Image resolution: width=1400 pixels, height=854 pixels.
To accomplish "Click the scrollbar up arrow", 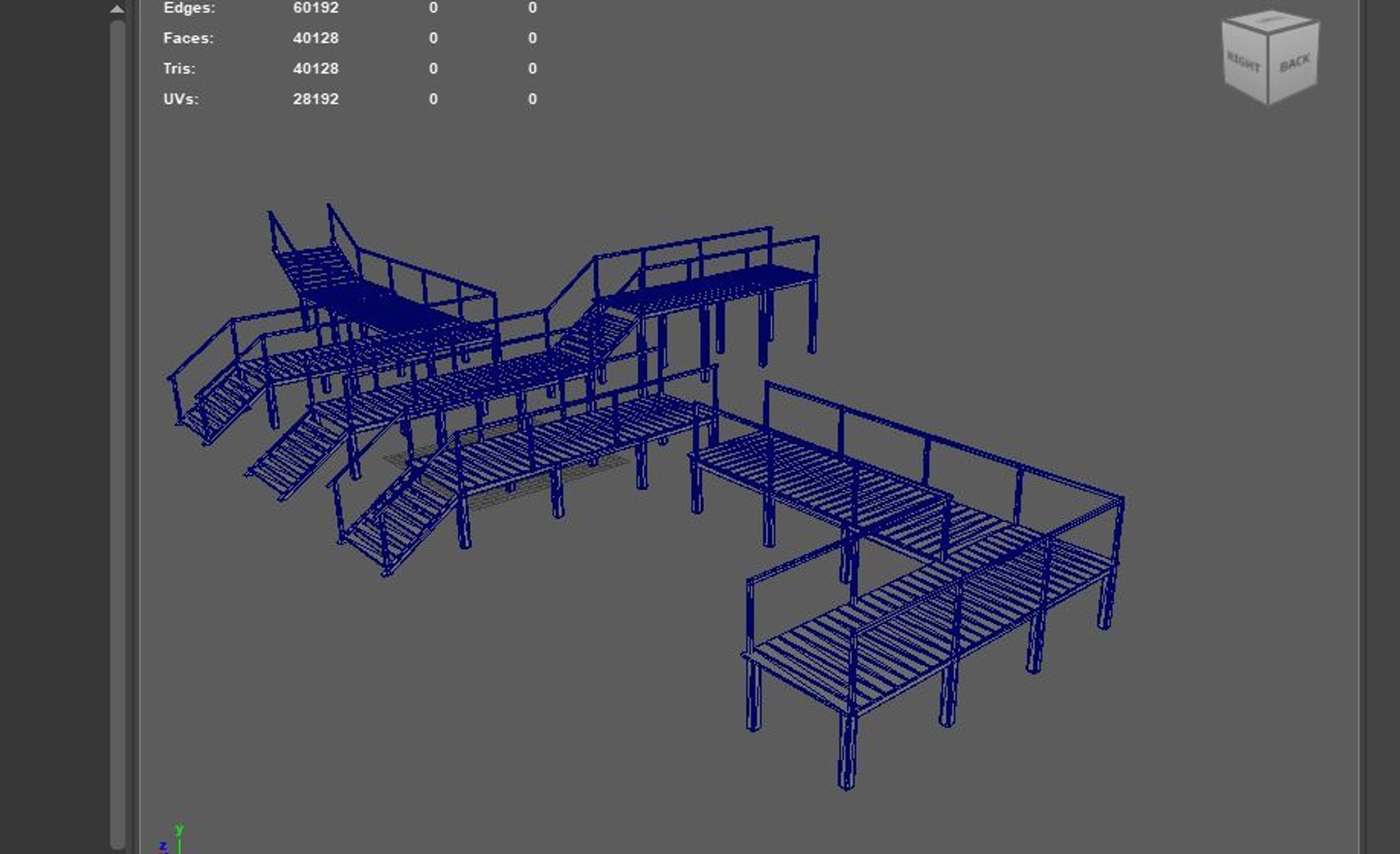I will pos(117,9).
